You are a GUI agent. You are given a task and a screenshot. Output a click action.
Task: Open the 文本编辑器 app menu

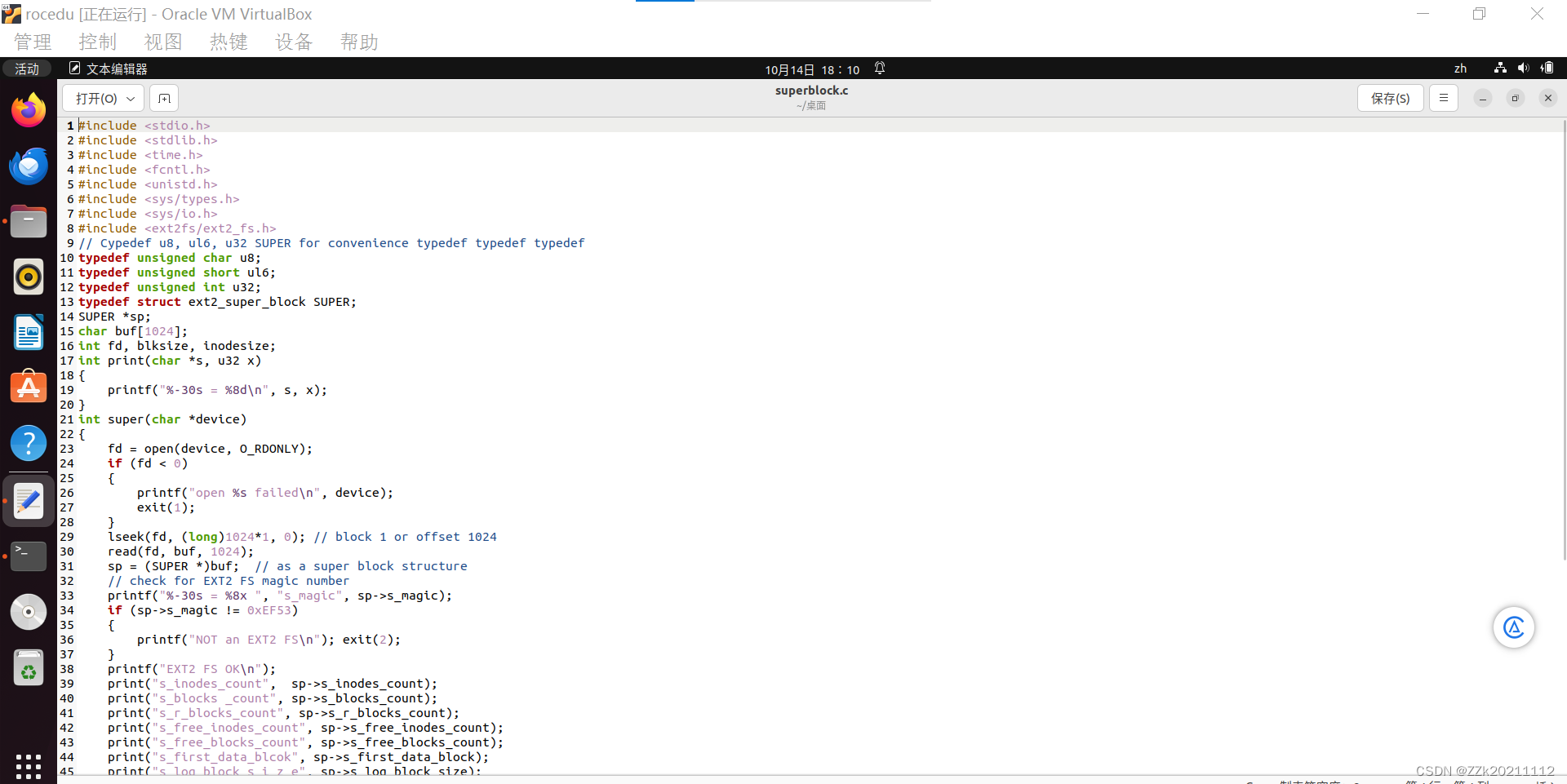109,69
